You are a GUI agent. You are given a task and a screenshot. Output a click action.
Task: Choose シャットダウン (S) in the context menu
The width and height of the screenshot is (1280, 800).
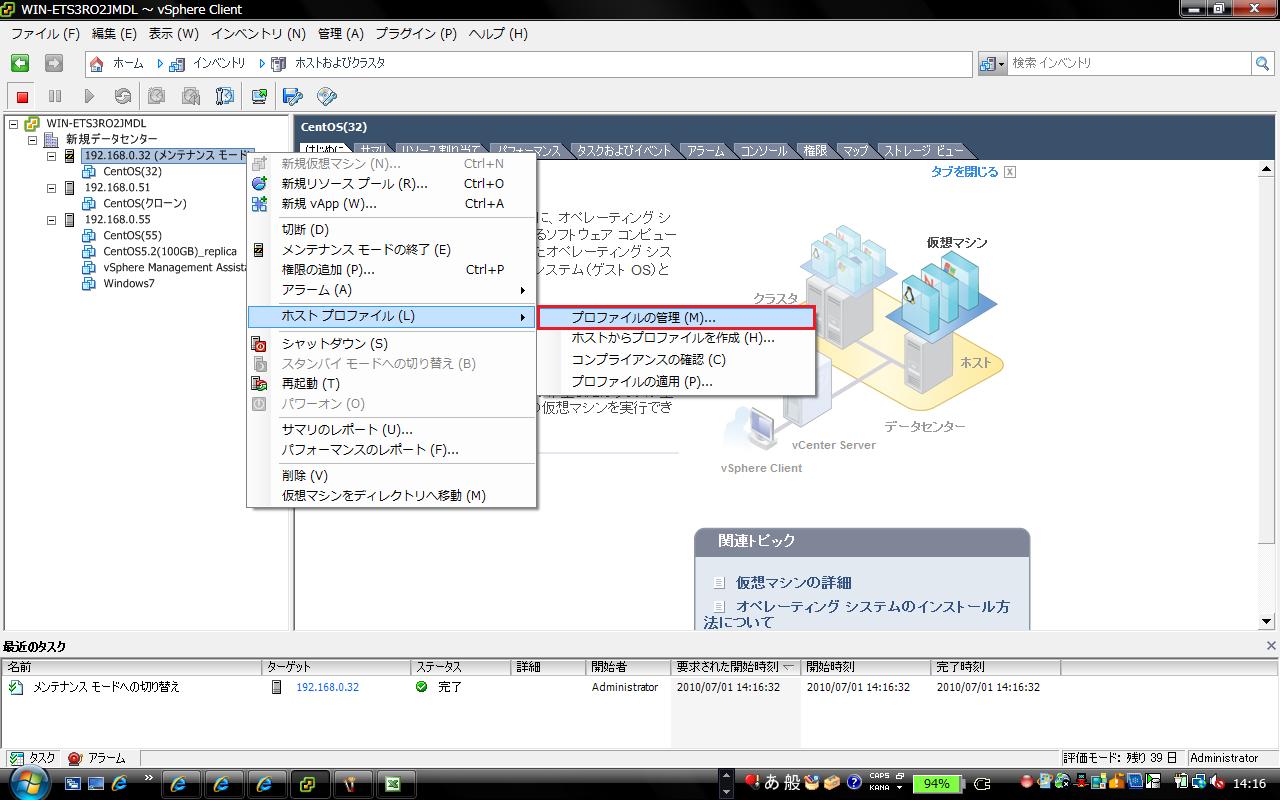coord(391,344)
